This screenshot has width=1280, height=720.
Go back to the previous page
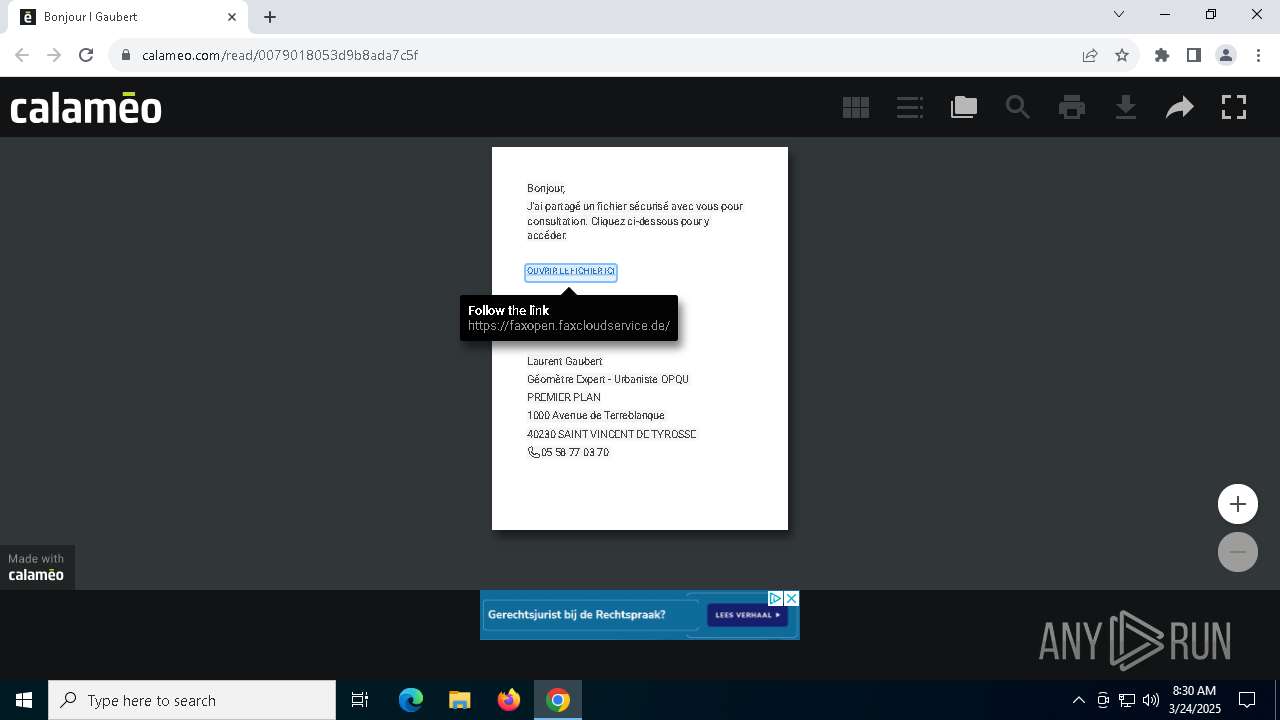22,55
